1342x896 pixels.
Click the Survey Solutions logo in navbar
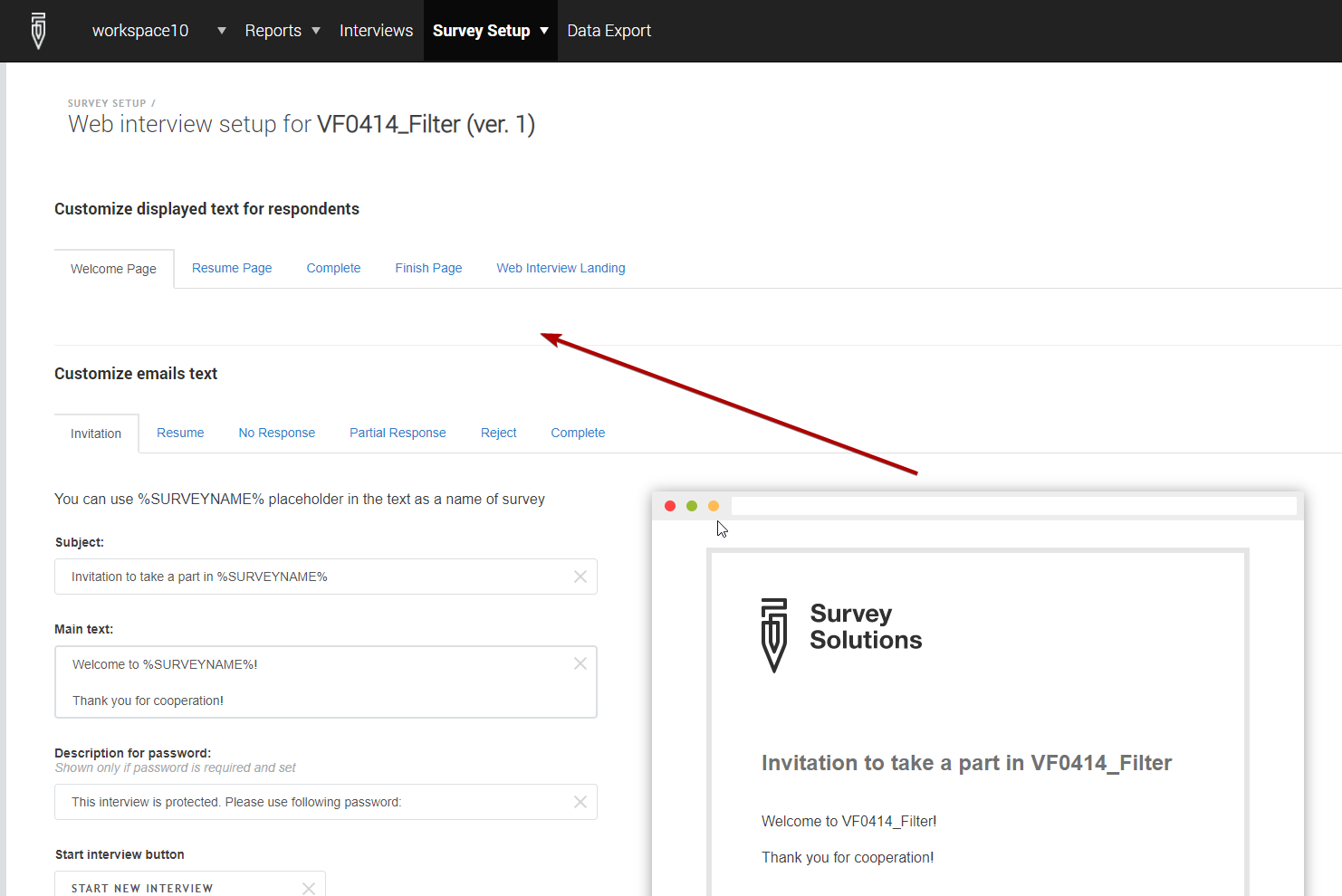38,31
